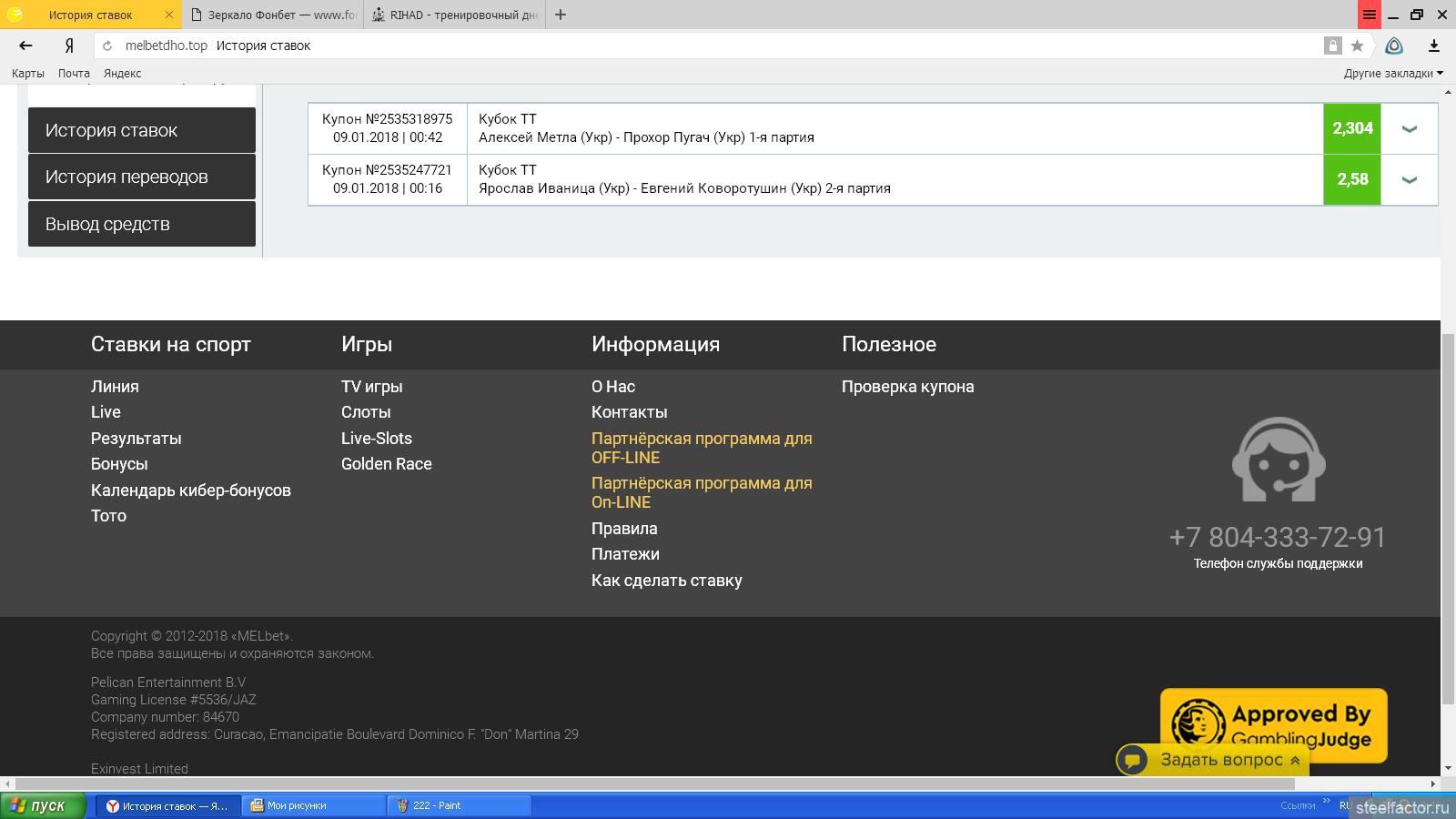This screenshot has width=1456, height=819.
Task: Open Live footer link
Action: (x=106, y=411)
